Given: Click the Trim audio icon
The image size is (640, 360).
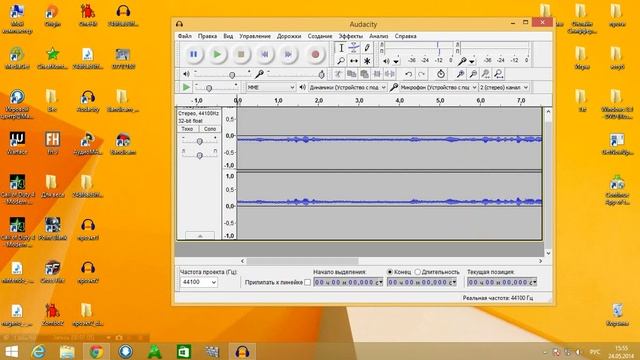Looking at the screenshot, I should [x=377, y=74].
